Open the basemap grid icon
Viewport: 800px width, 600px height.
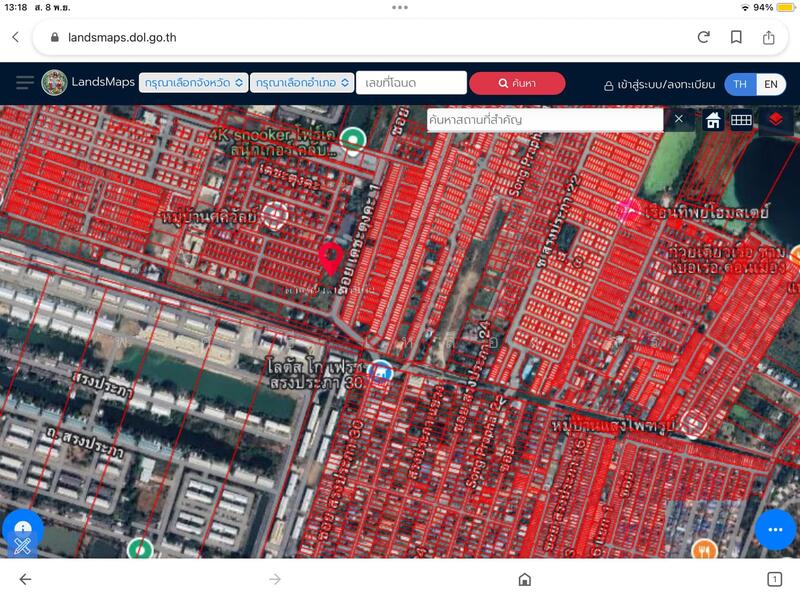[x=741, y=120]
